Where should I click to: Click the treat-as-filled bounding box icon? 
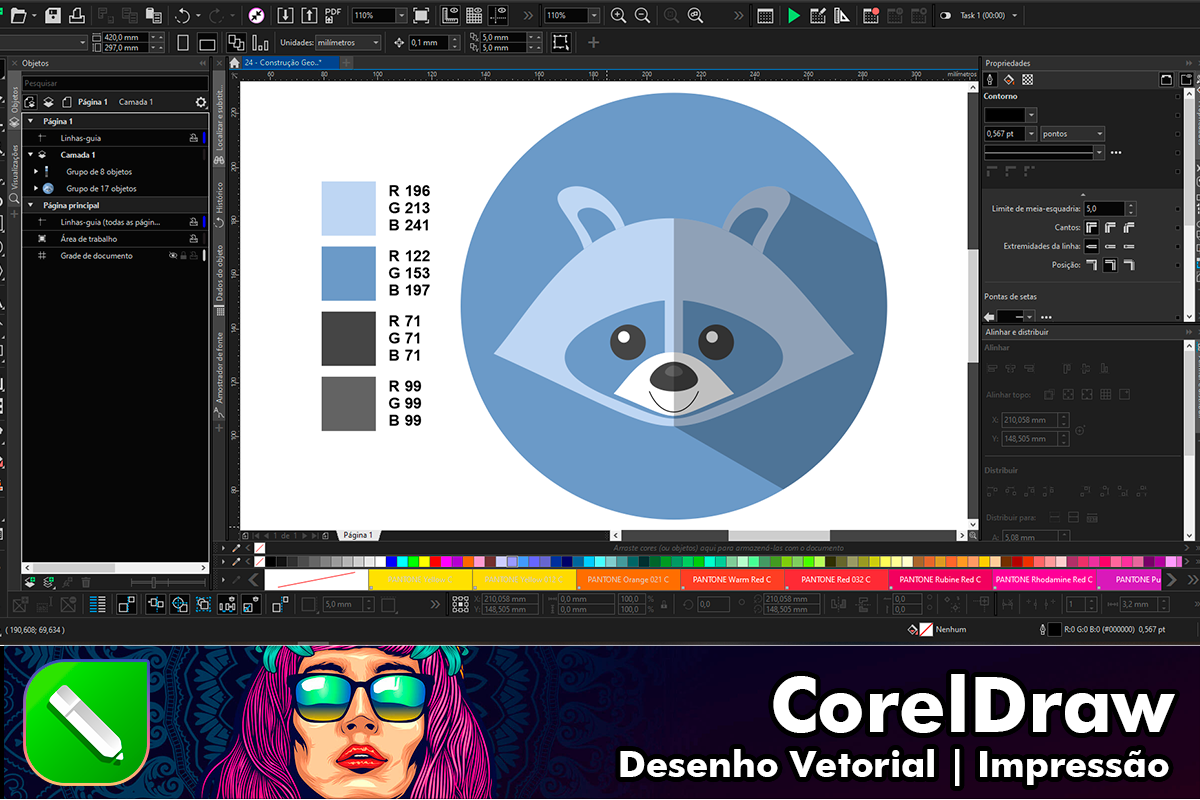561,43
